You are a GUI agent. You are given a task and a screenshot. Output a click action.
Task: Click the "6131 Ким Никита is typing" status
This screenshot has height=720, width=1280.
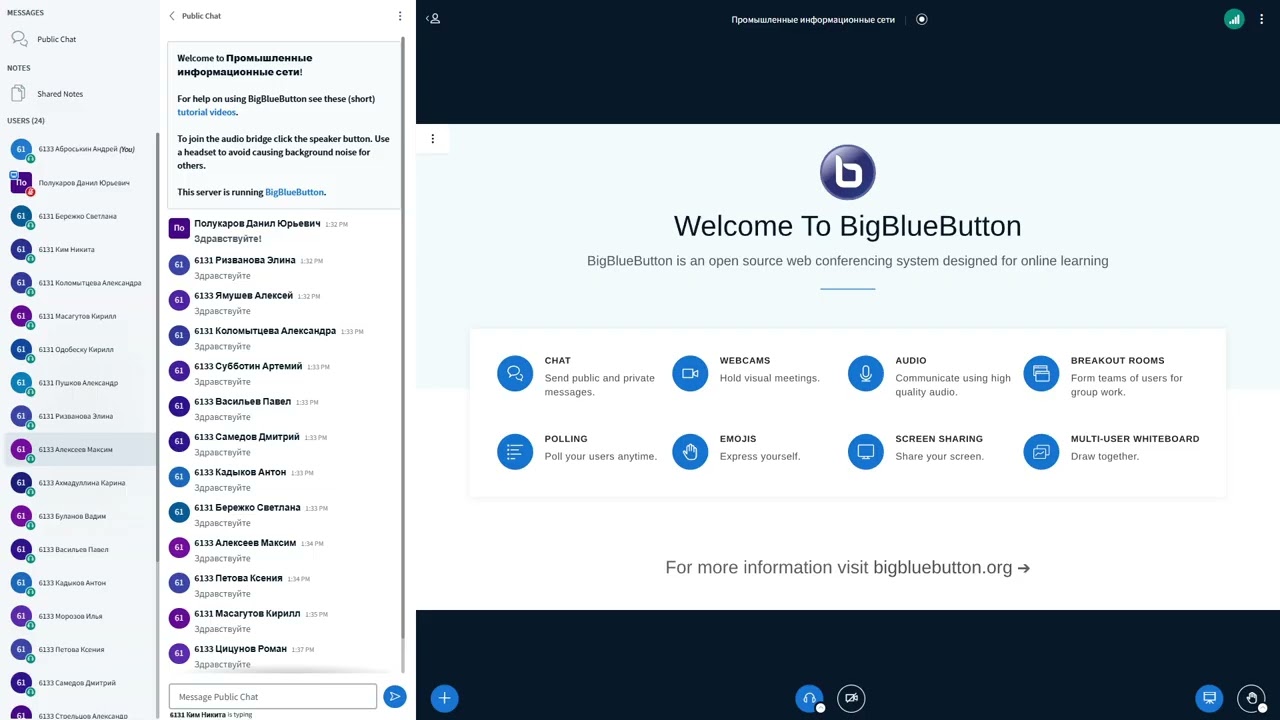pyautogui.click(x=211, y=715)
